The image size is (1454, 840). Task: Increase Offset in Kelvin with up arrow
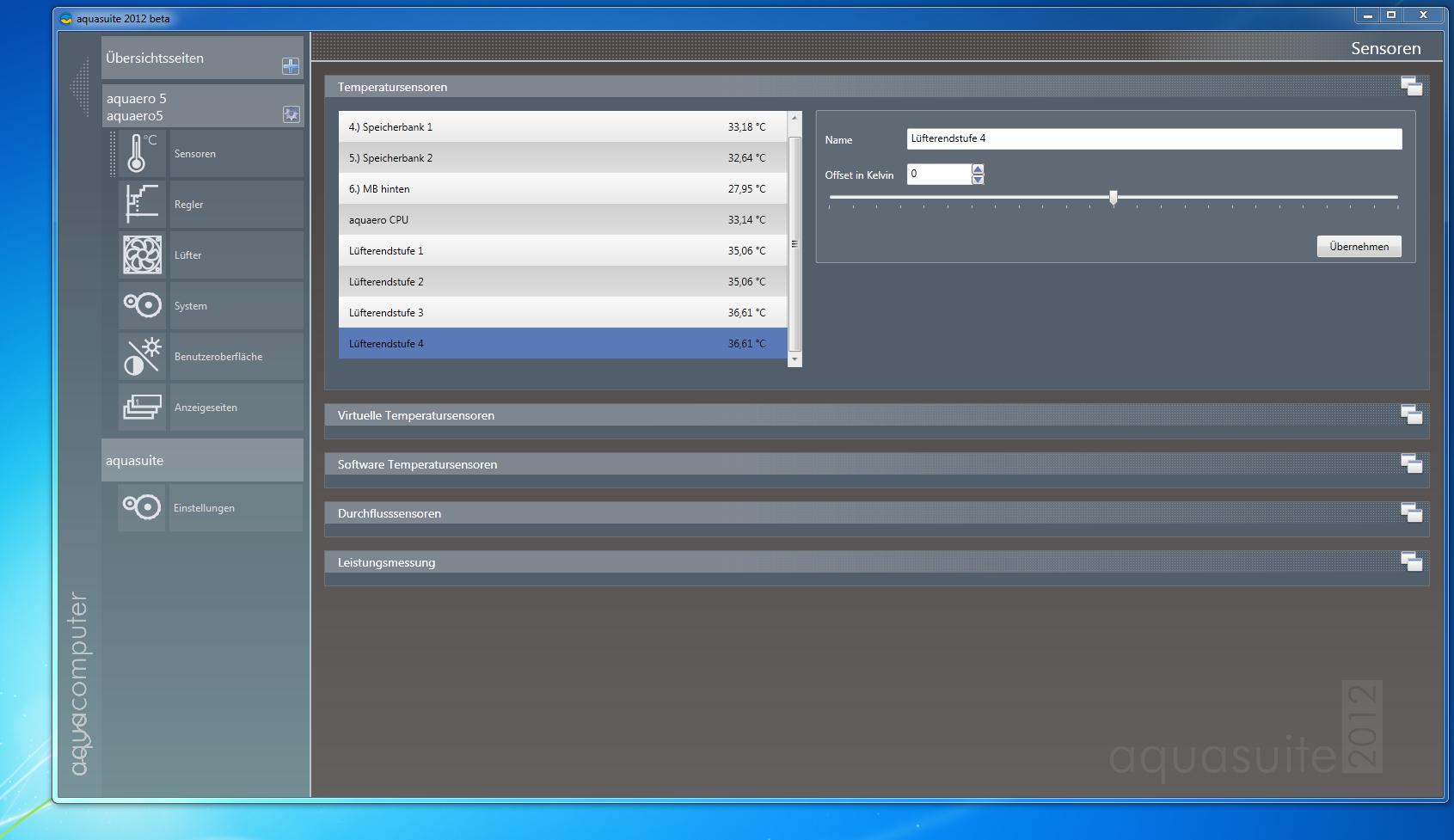(x=978, y=169)
